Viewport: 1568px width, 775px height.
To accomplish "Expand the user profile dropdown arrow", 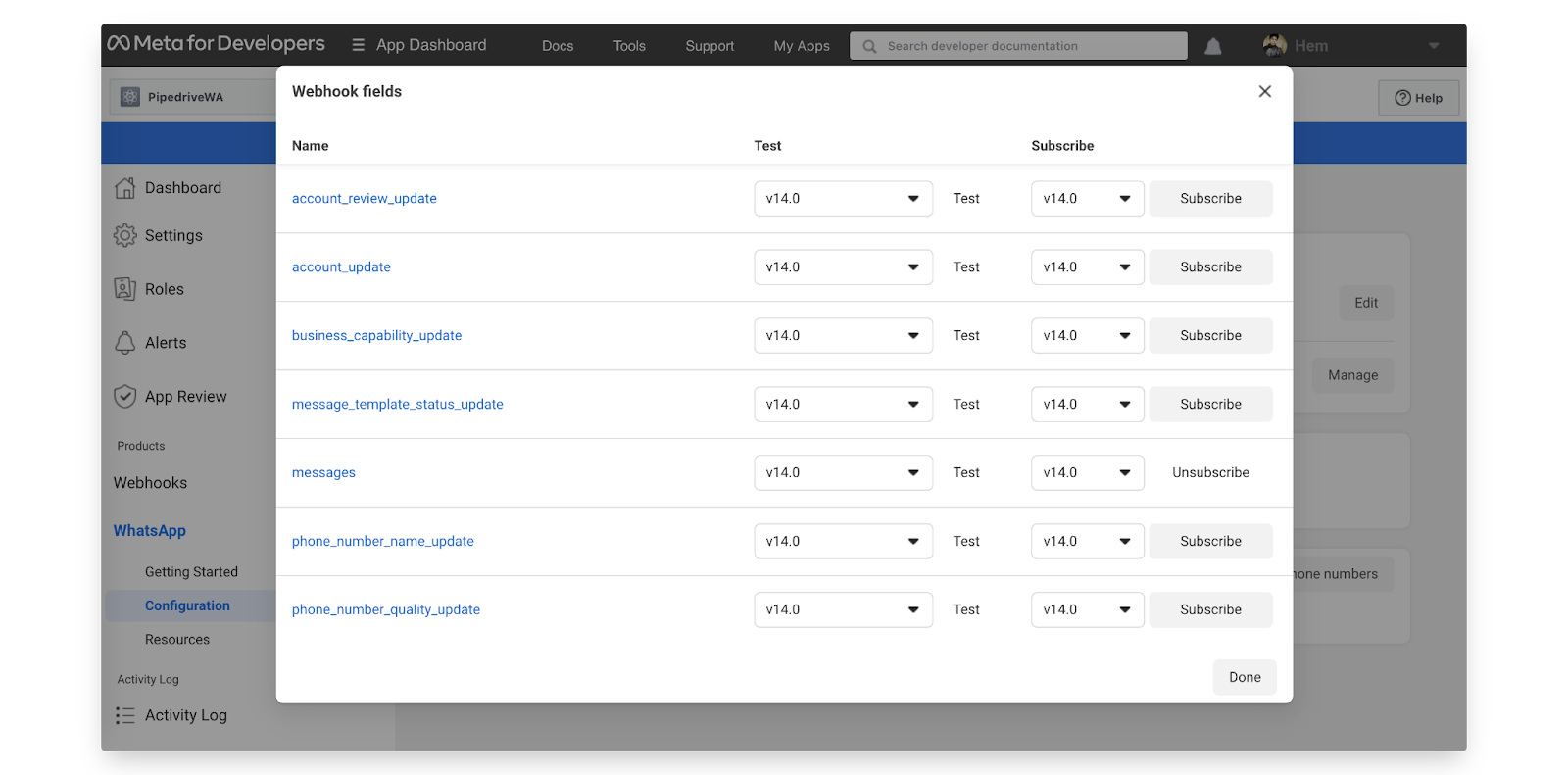I will pyautogui.click(x=1433, y=46).
